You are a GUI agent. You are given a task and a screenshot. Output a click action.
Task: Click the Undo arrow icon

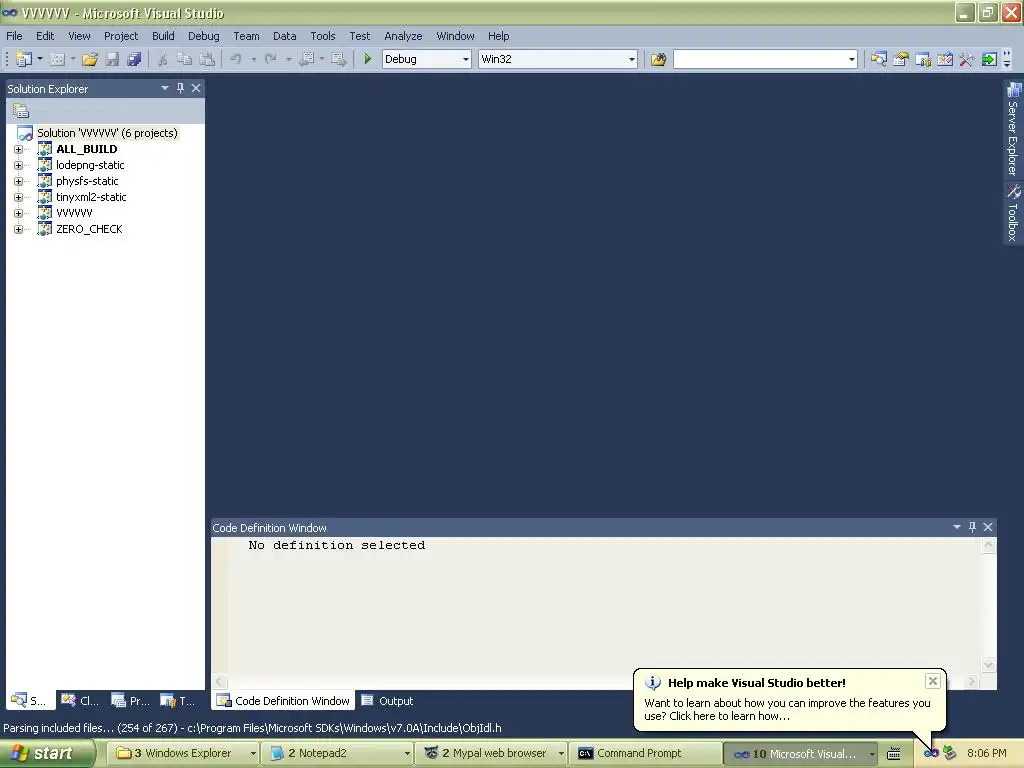coord(236,59)
